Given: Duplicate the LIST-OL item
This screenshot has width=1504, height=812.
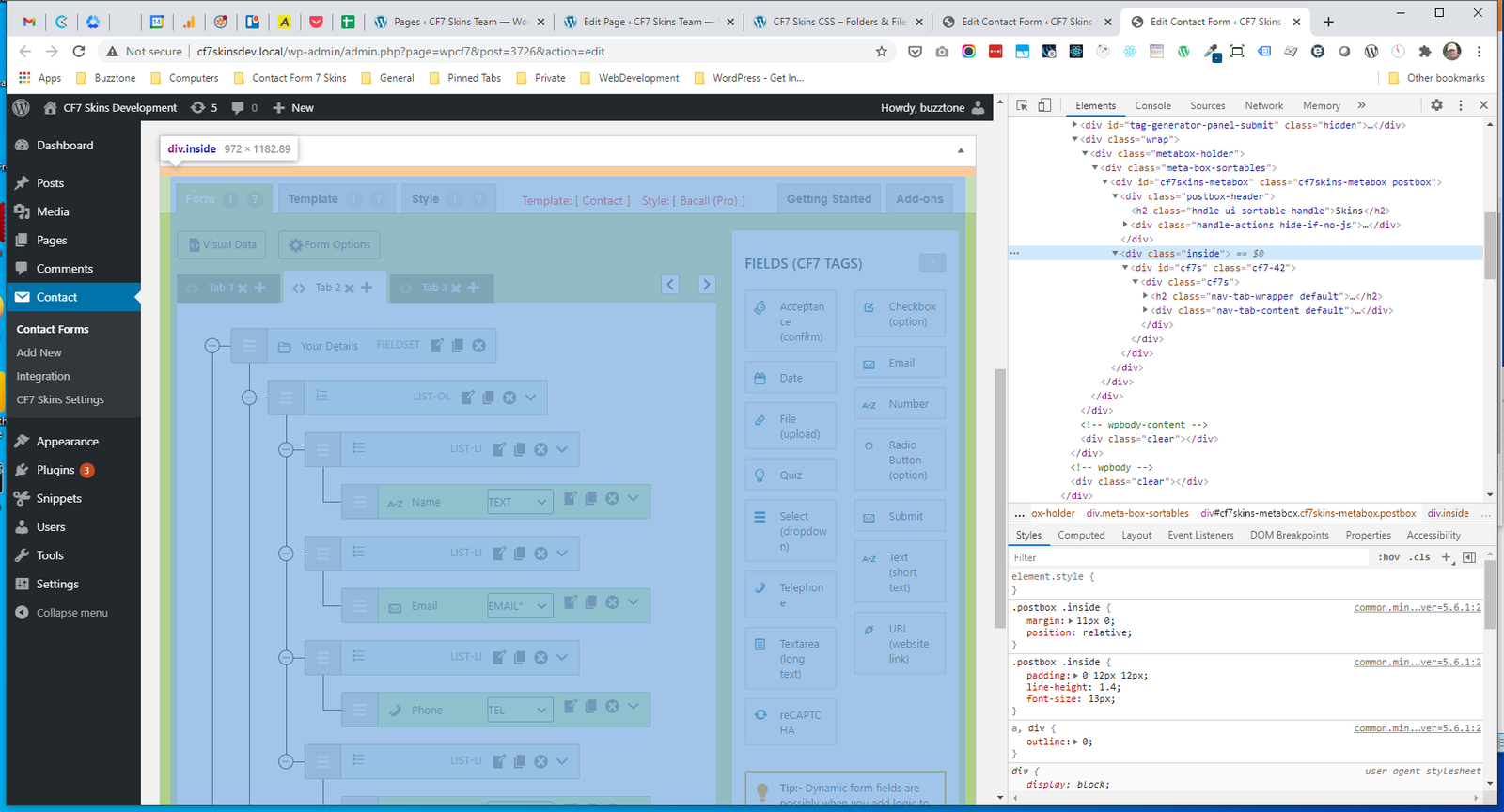Looking at the screenshot, I should click(x=488, y=398).
